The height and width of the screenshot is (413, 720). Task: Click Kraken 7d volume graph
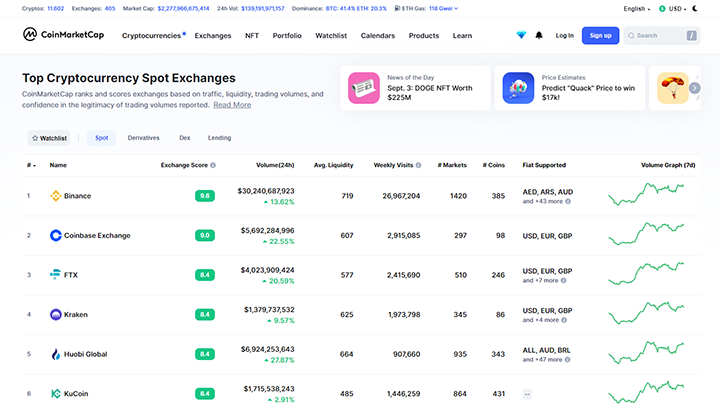646,313
